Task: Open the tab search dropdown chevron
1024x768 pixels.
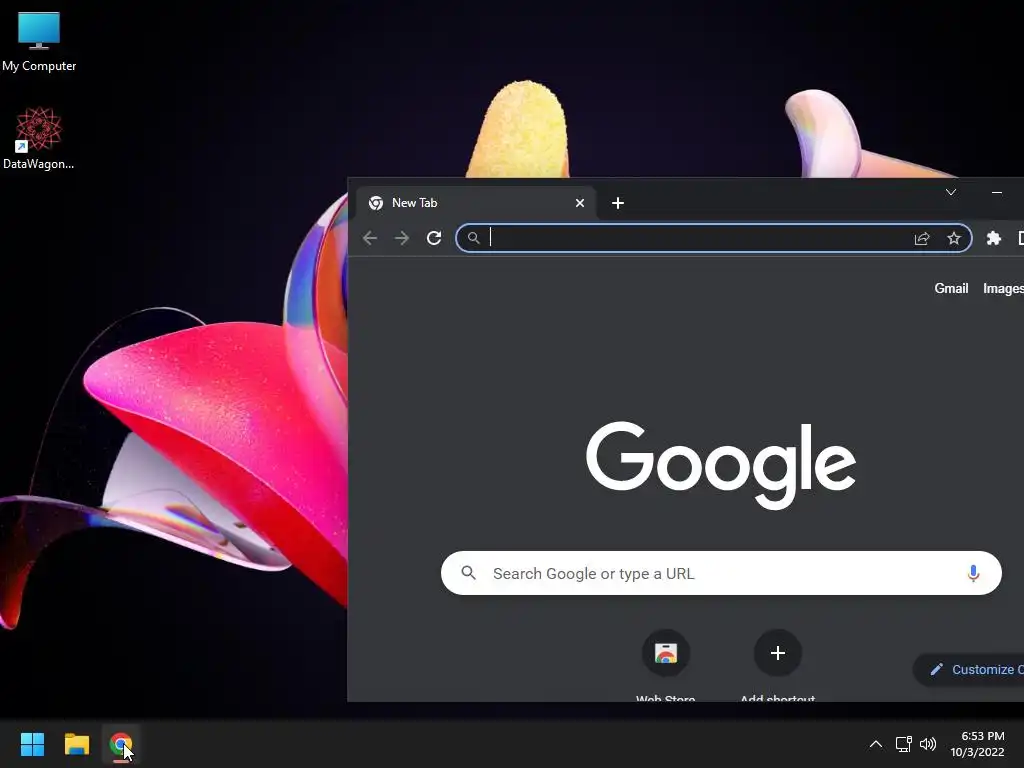Action: pos(951,192)
